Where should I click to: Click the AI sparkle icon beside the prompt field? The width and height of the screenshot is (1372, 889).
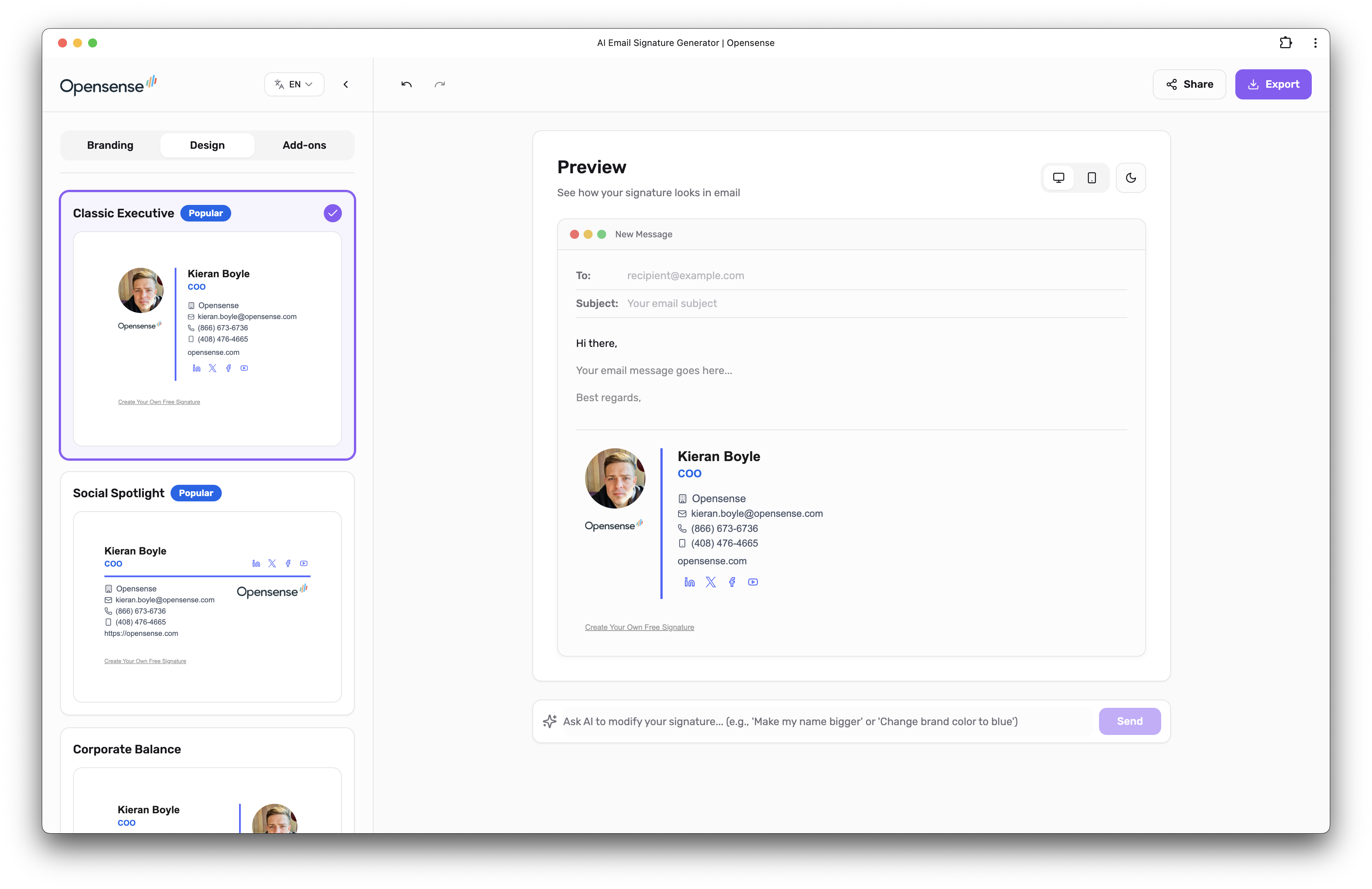pos(549,721)
